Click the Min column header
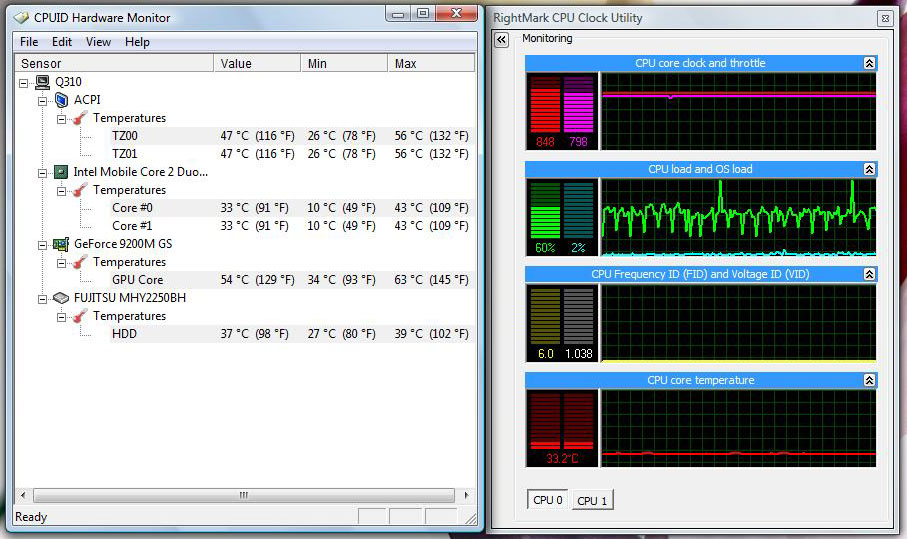Screen dimensions: 907x539 (344, 63)
